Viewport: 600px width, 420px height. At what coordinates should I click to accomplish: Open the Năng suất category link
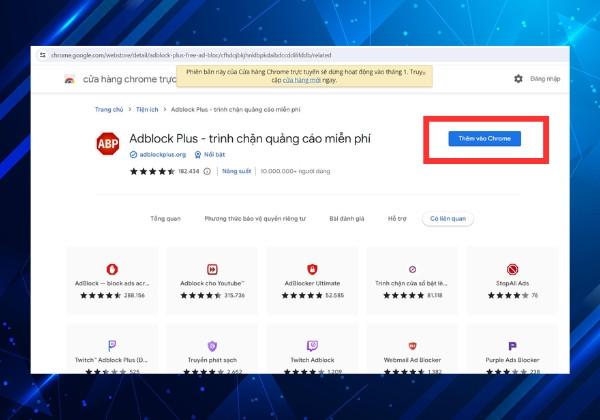[236, 171]
